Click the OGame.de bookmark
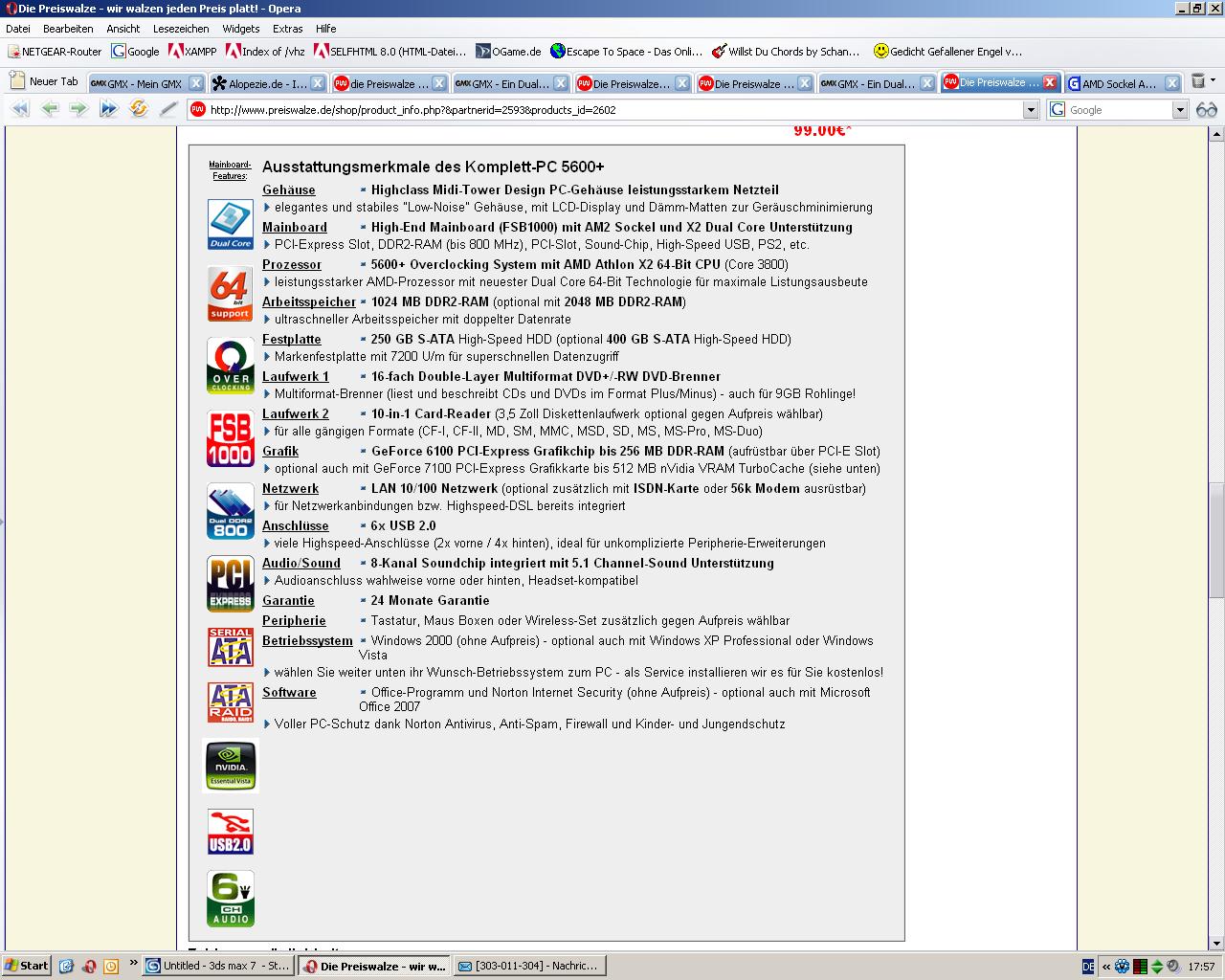 (x=508, y=52)
